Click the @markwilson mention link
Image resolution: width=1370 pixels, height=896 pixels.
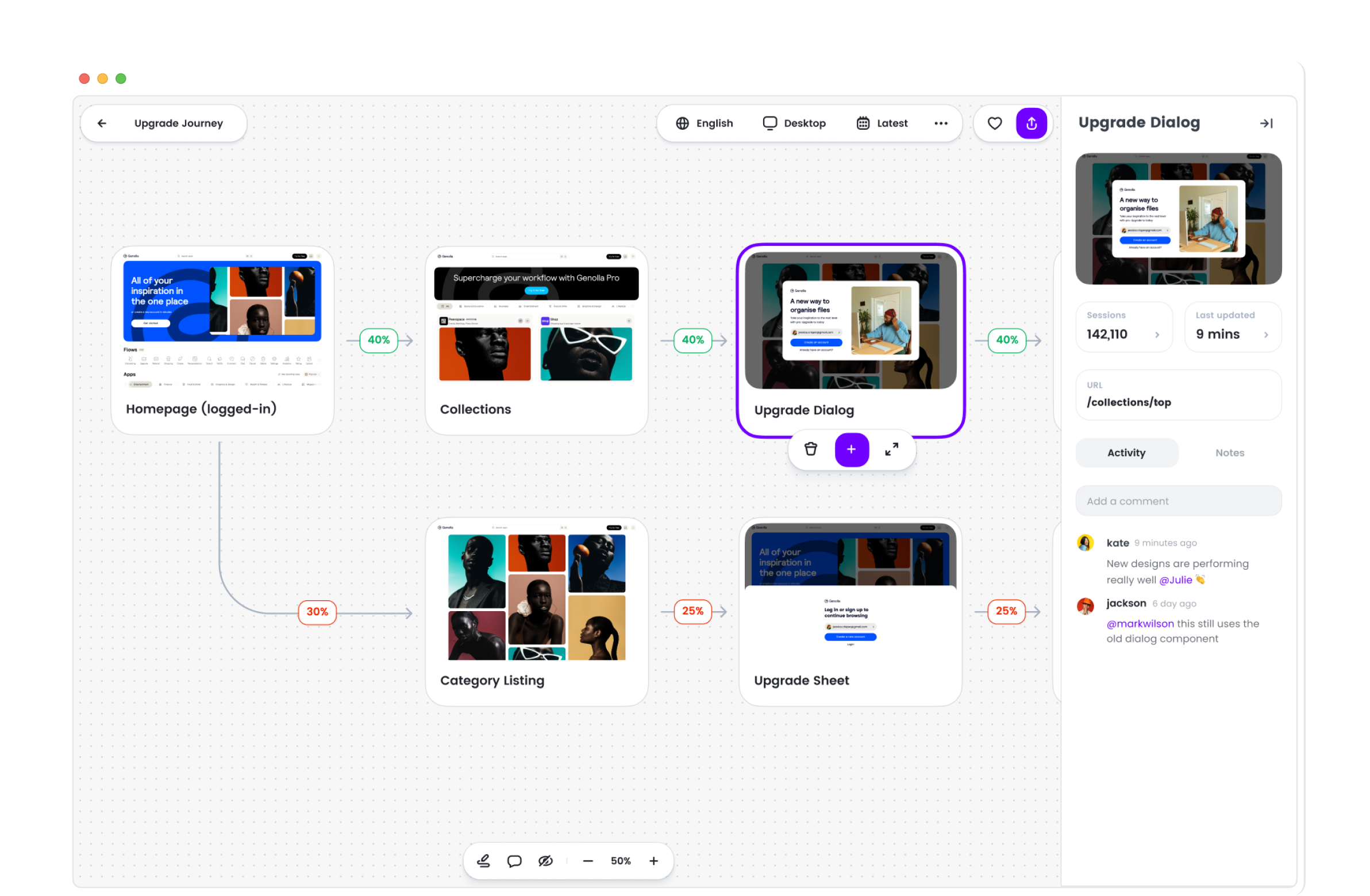[x=1140, y=624]
